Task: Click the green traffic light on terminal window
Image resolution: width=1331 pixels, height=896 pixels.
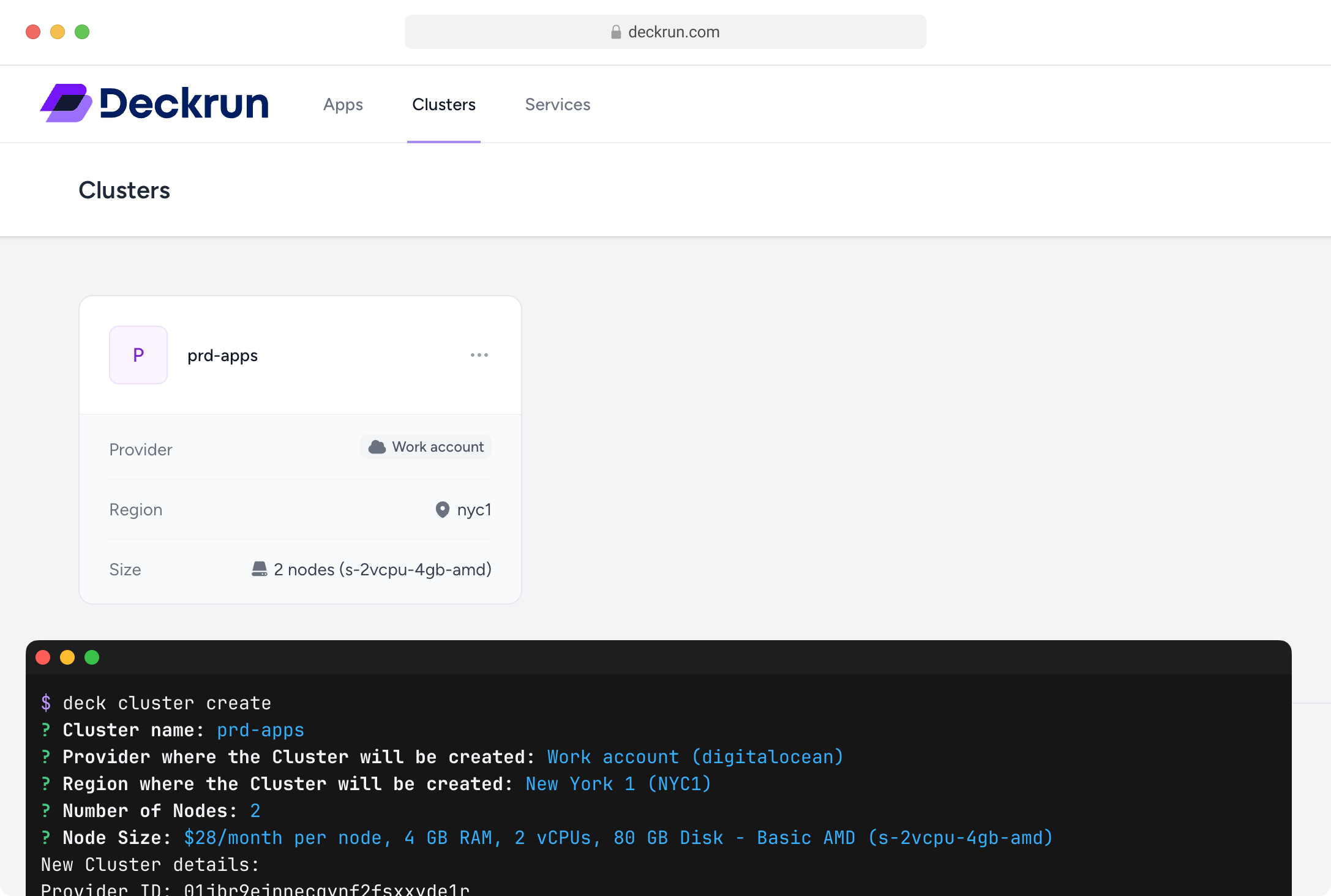Action: pyautogui.click(x=92, y=657)
